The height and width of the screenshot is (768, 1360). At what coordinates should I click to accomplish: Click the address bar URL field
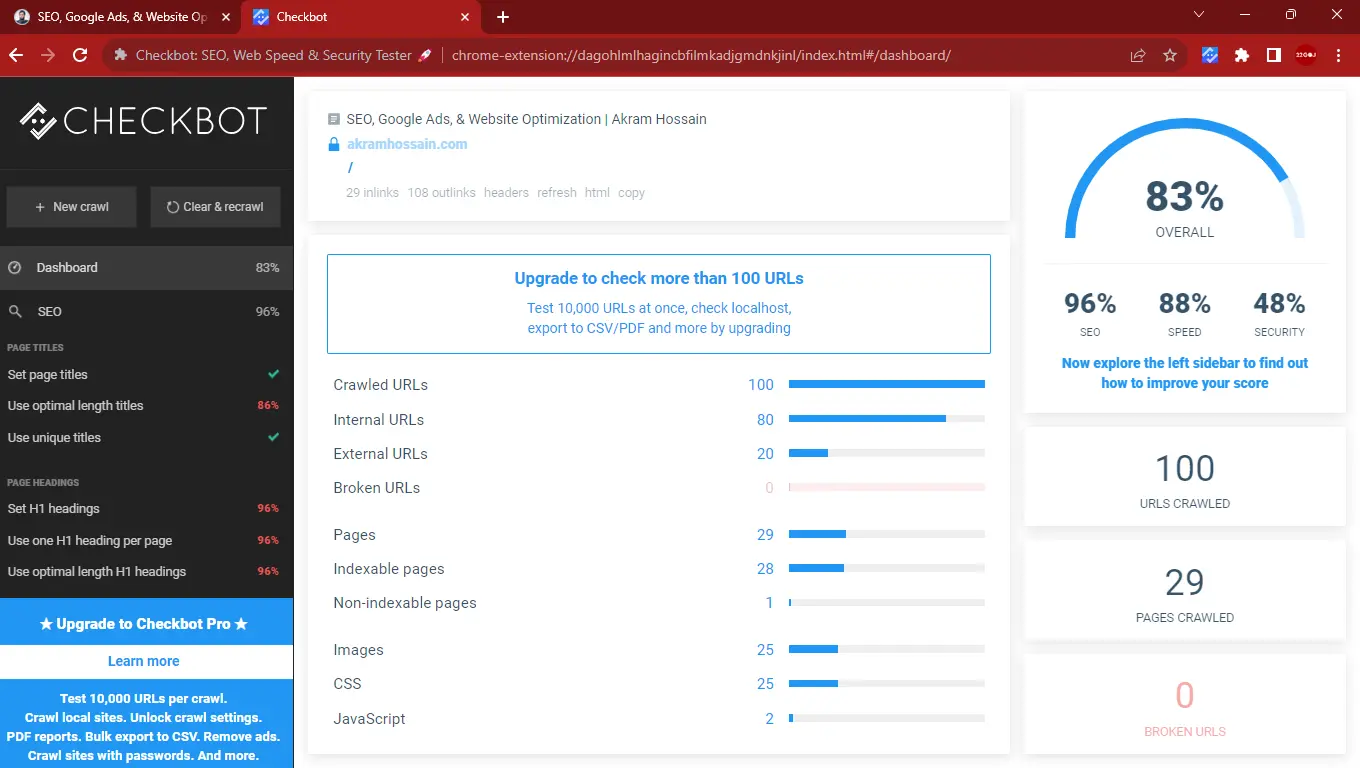click(701, 56)
